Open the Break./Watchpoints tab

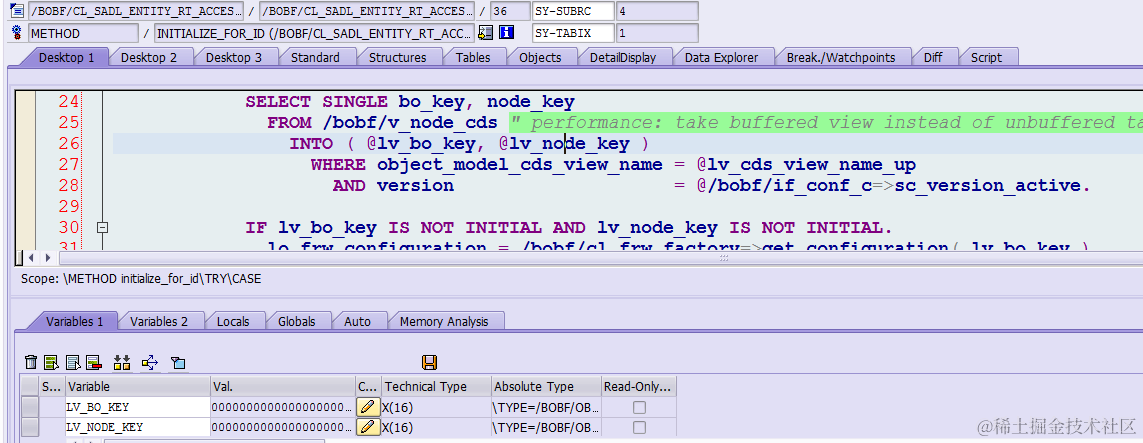[840, 58]
